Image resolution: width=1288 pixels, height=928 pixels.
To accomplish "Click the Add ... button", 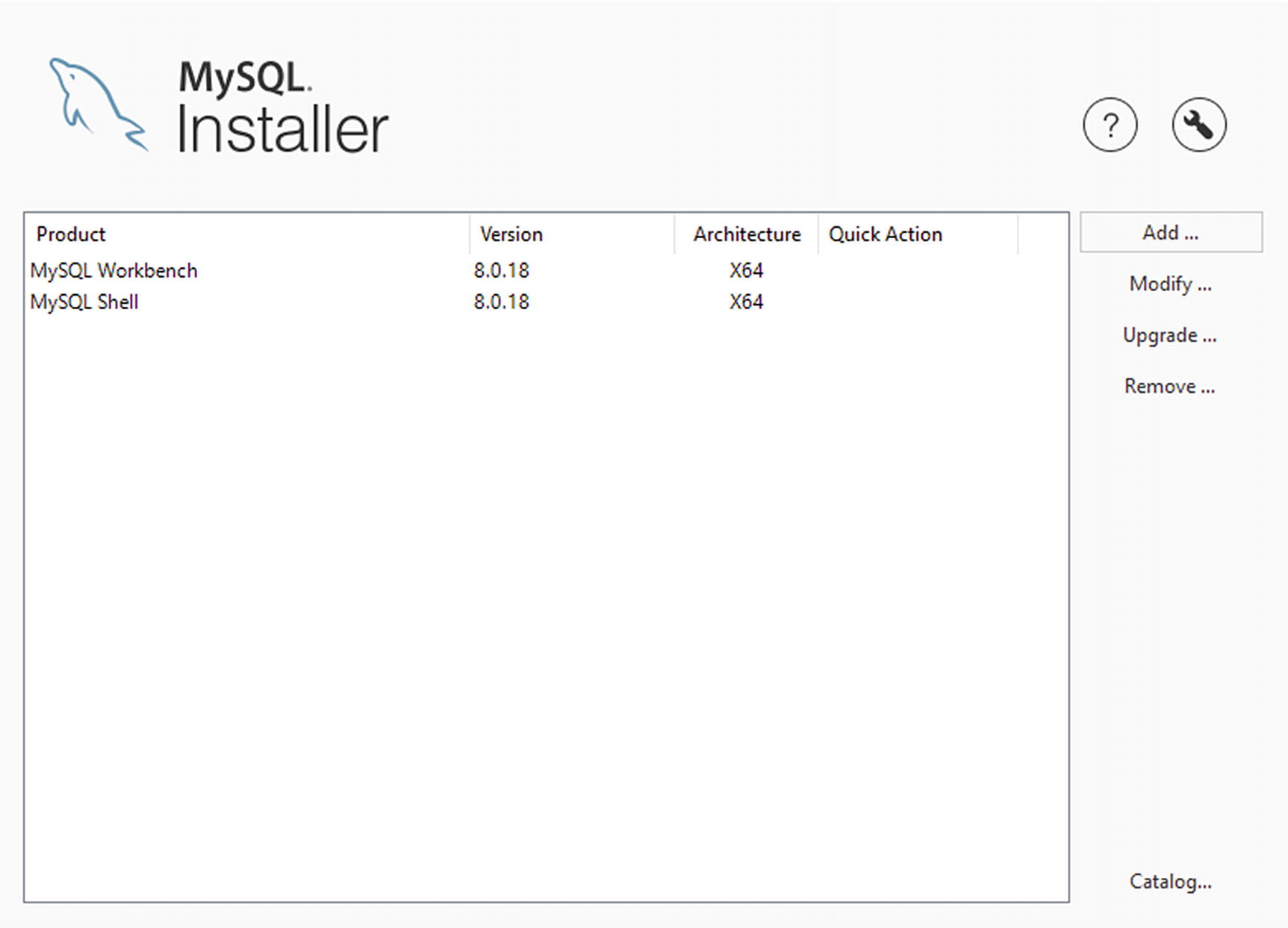I will [x=1171, y=232].
